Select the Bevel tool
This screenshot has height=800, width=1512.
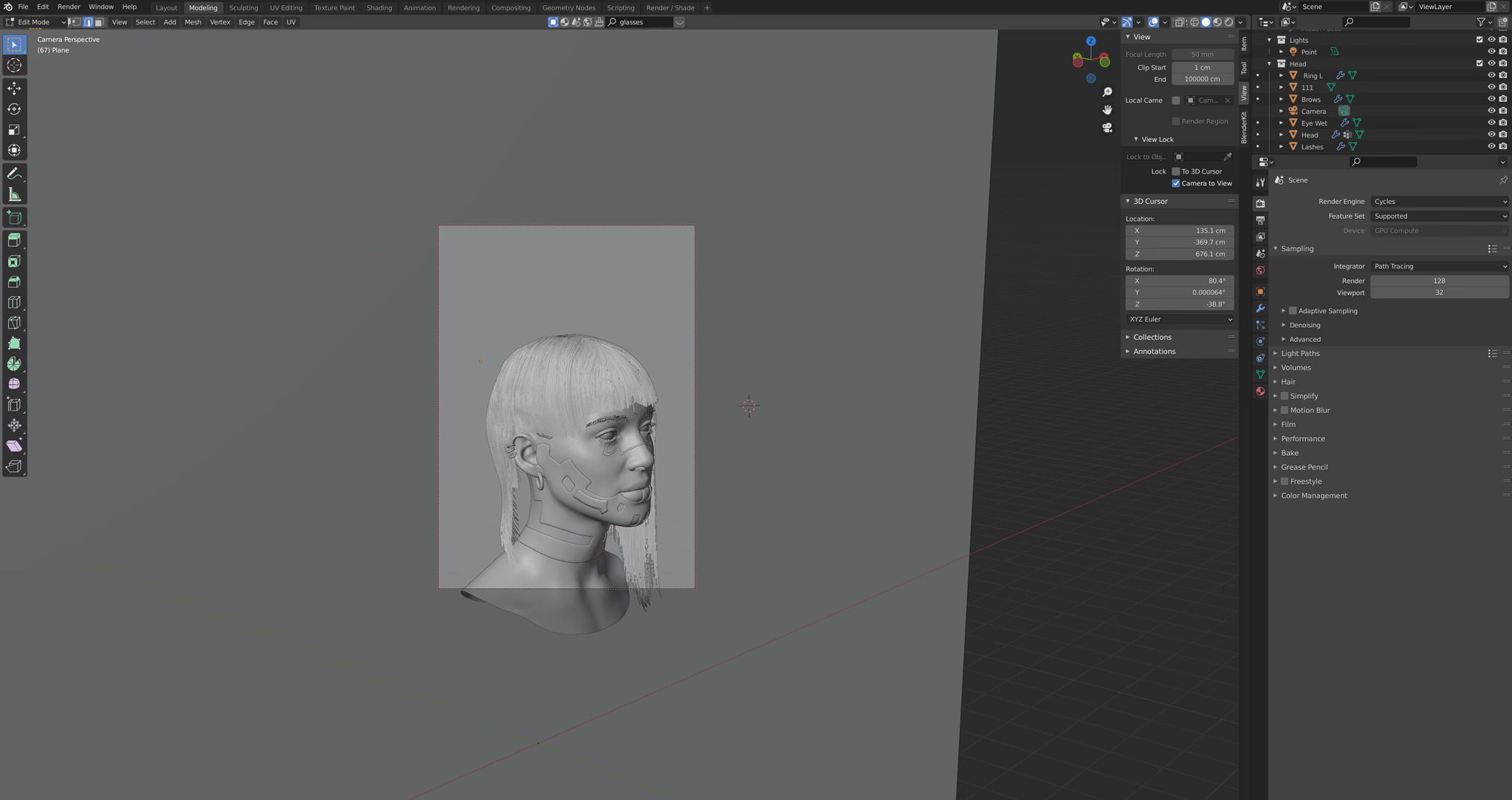(14, 281)
